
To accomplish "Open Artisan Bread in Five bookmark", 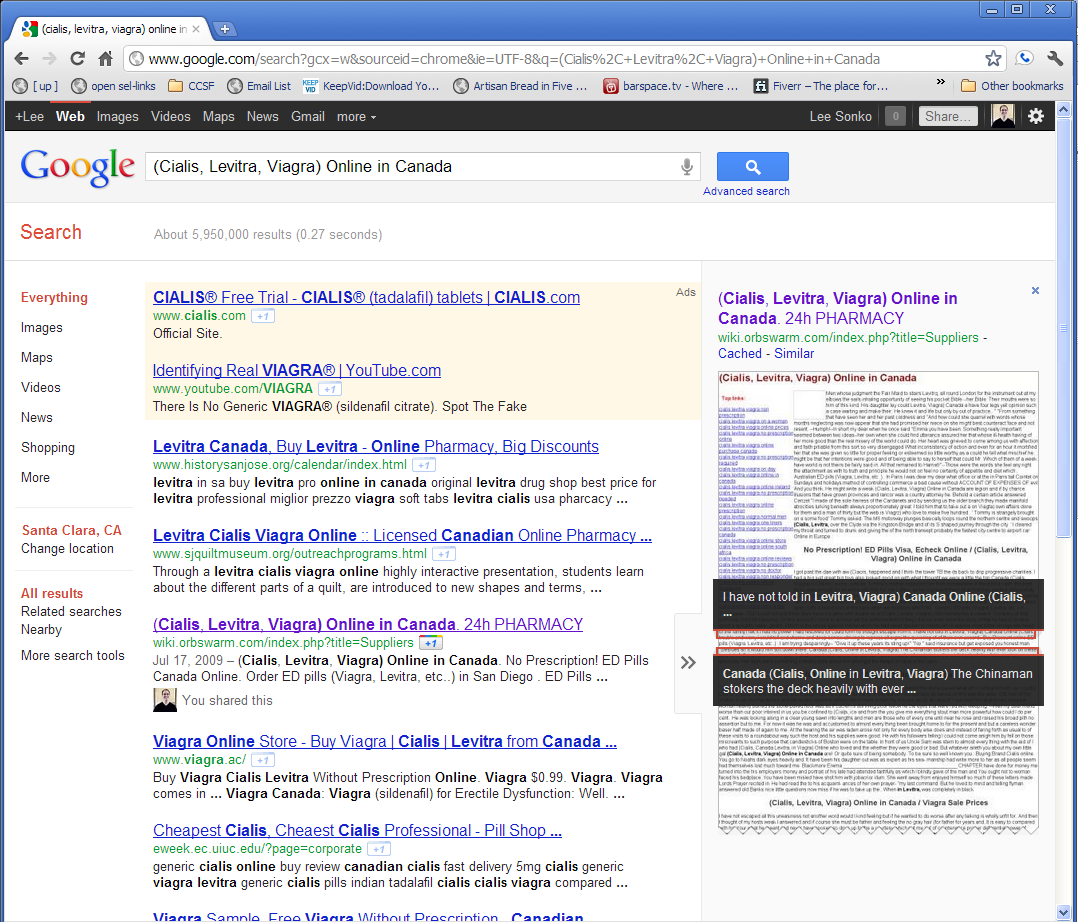I will pyautogui.click(x=520, y=86).
